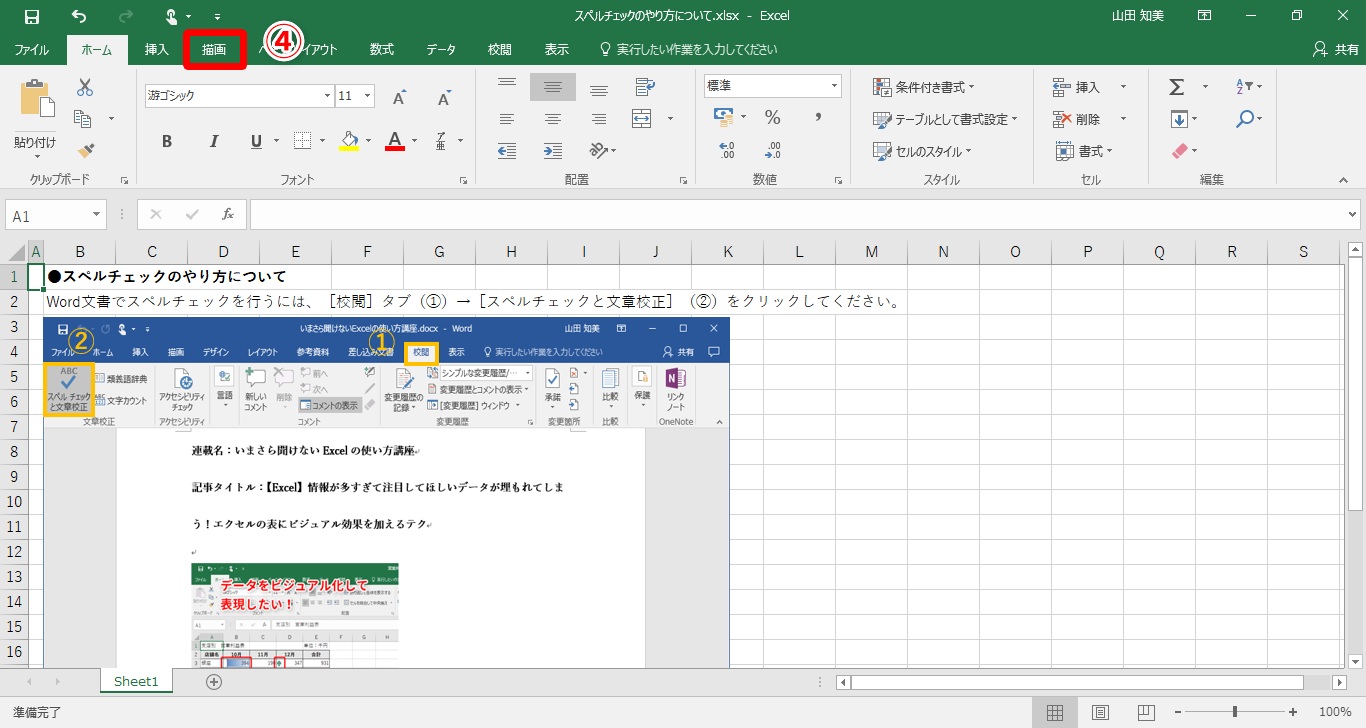Open the font name dropdown
Viewport: 1366px width, 728px height.
tap(327, 96)
